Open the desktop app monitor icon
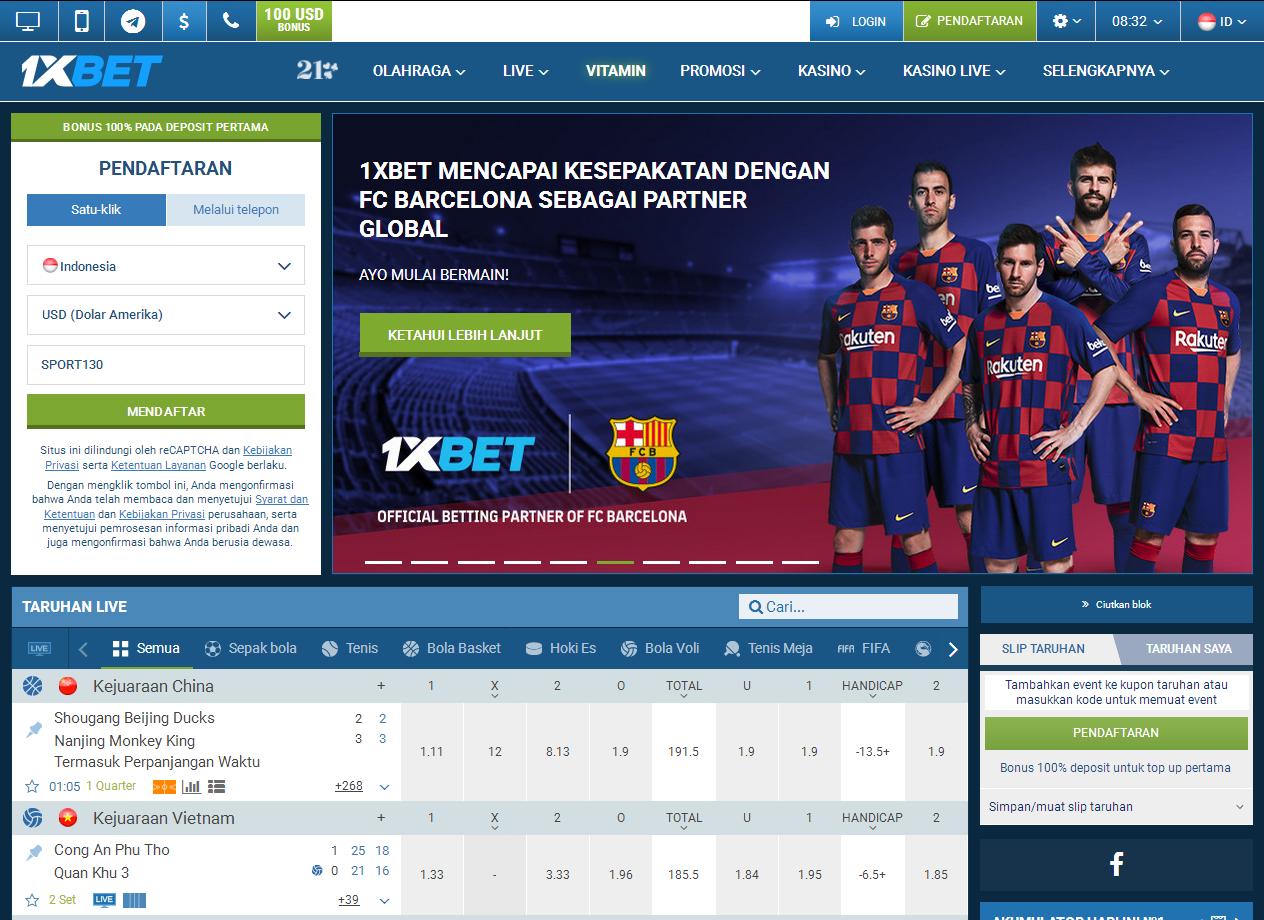Image resolution: width=1264 pixels, height=920 pixels. coord(29,20)
